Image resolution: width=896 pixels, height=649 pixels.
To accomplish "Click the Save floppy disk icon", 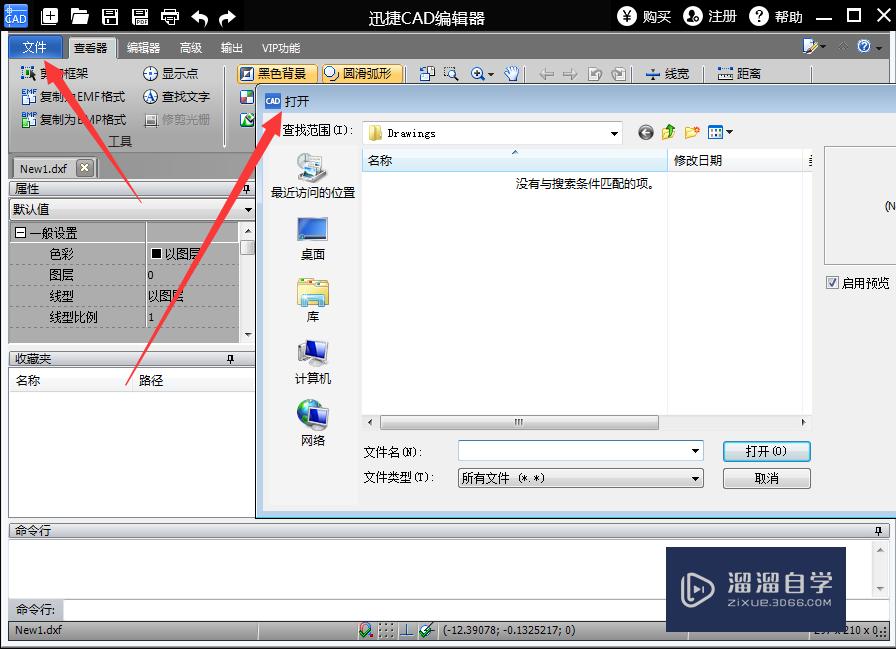I will (x=110, y=17).
